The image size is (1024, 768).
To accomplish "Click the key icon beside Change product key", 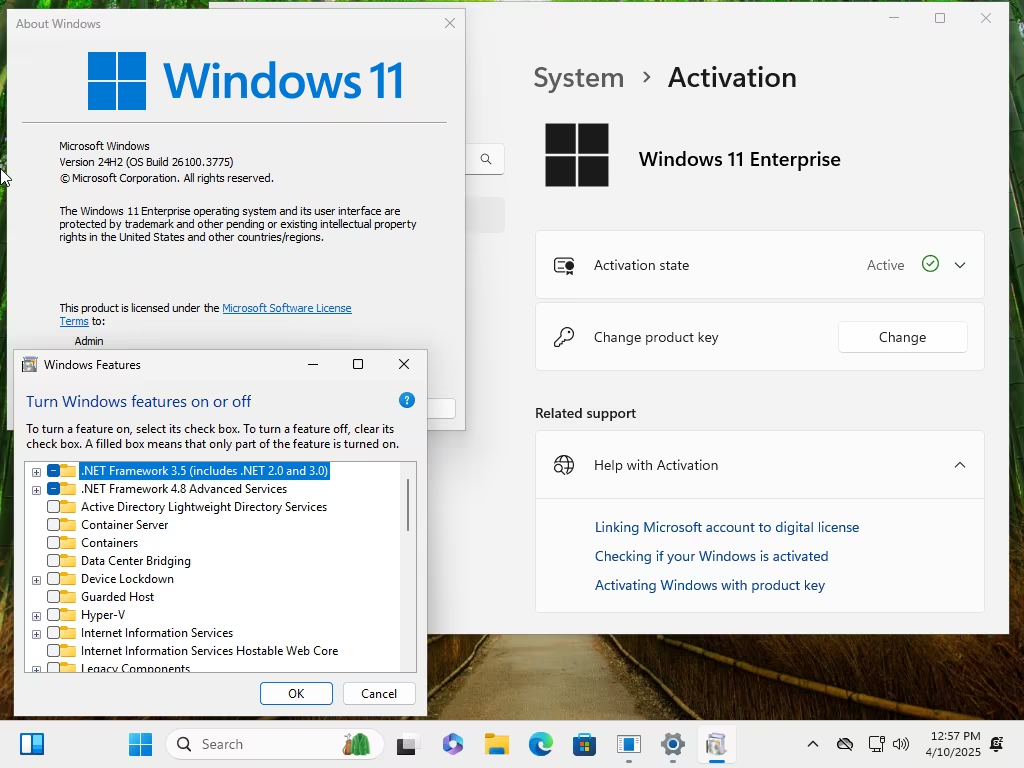I will 564,337.
